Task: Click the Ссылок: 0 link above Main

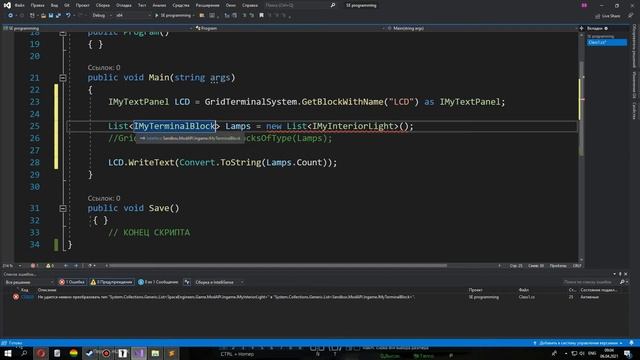Action: (x=104, y=67)
